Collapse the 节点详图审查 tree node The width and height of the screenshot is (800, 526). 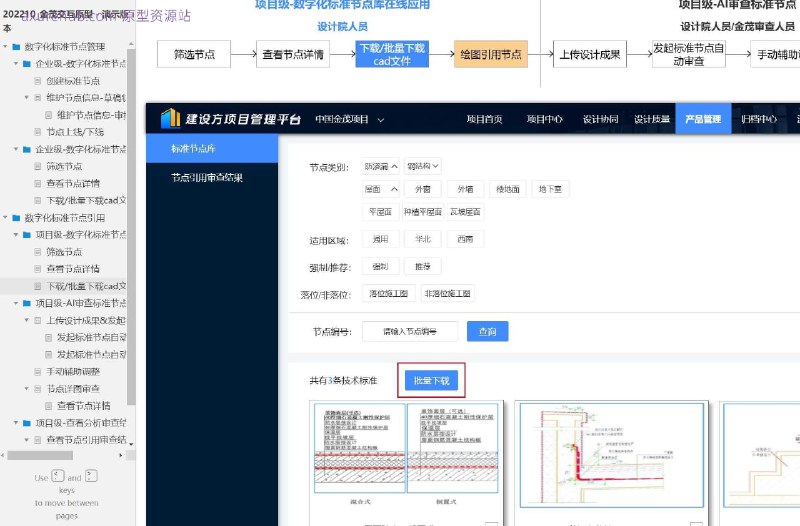pyautogui.click(x=27, y=389)
